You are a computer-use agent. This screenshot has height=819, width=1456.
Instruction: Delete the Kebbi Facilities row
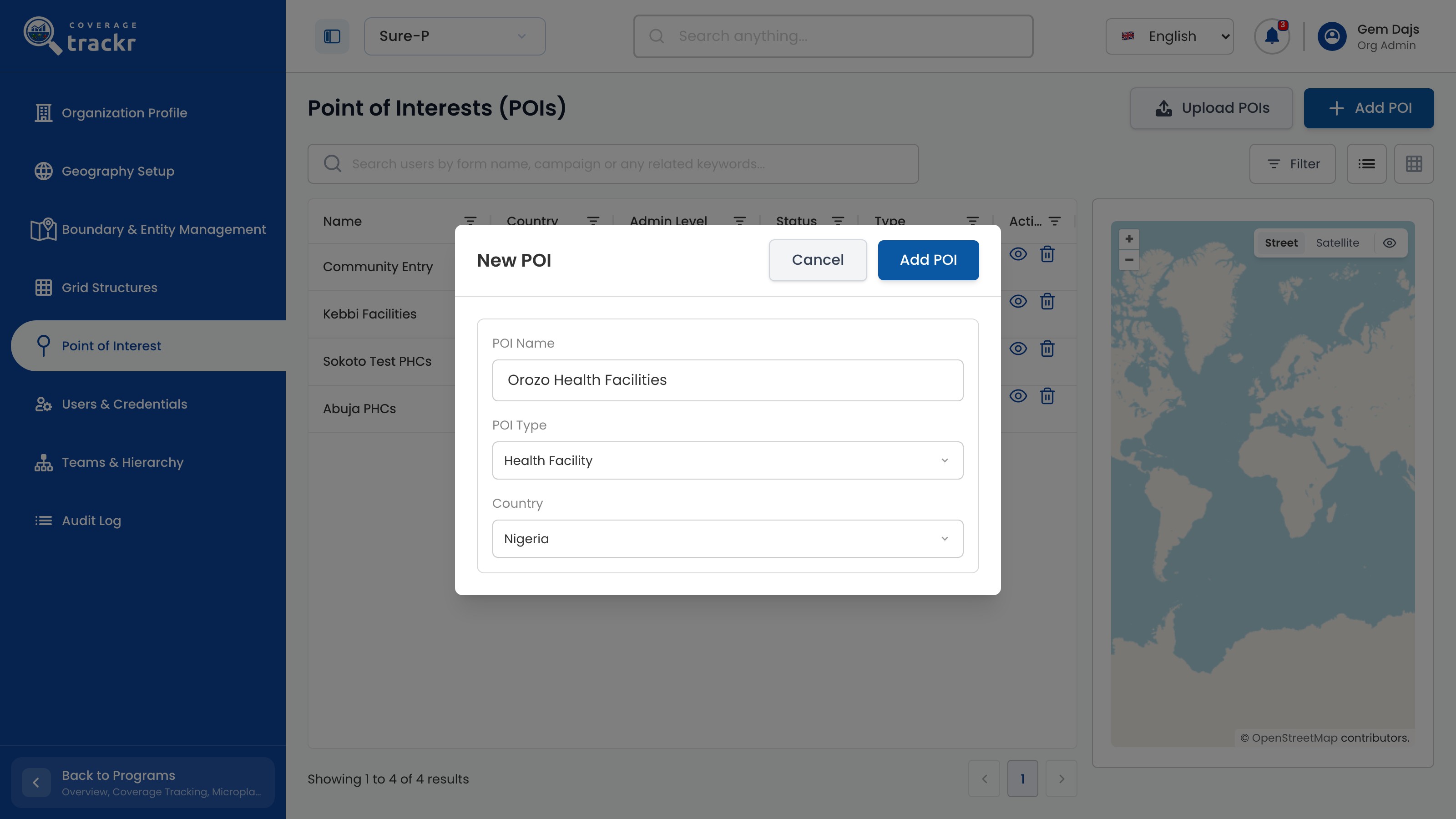[1047, 301]
